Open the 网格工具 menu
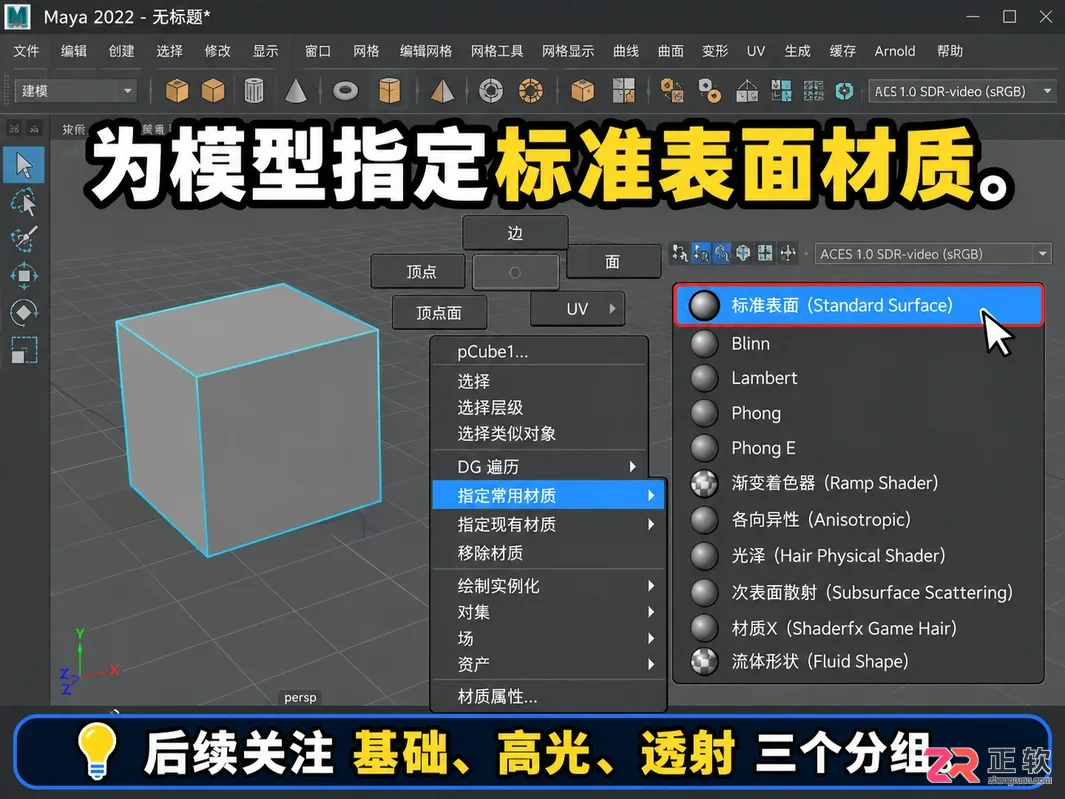Image resolution: width=1065 pixels, height=799 pixels. pyautogui.click(x=497, y=51)
